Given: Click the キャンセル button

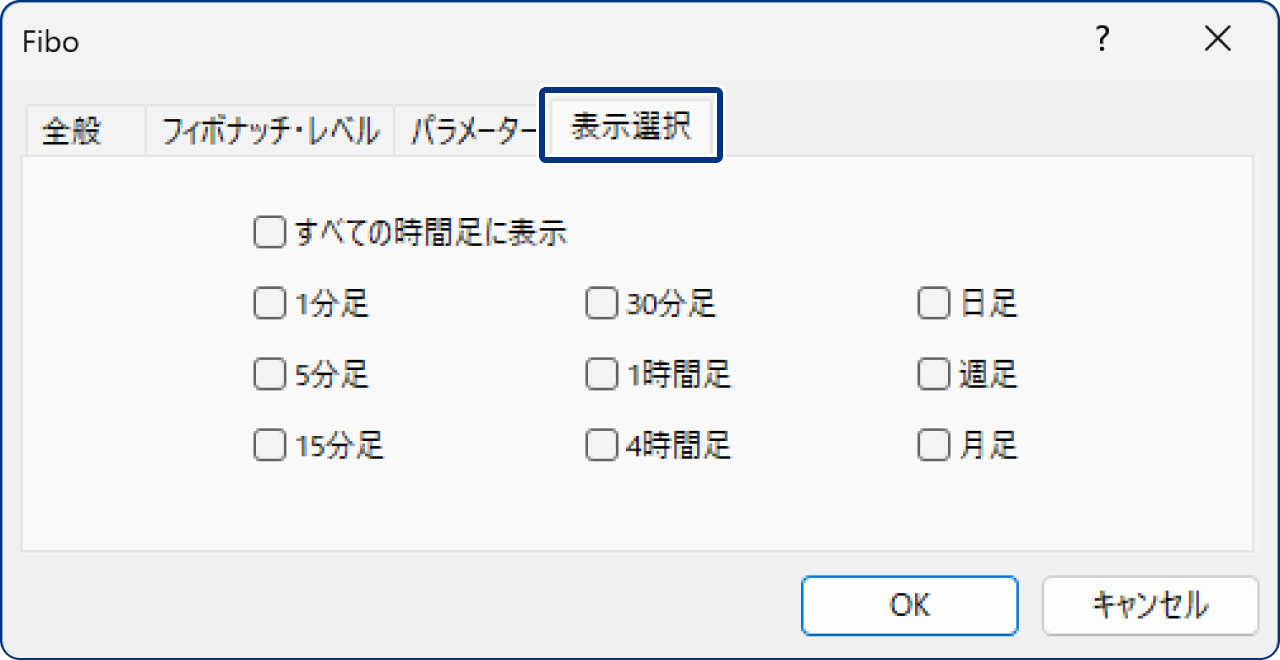Looking at the screenshot, I should click(x=1150, y=605).
